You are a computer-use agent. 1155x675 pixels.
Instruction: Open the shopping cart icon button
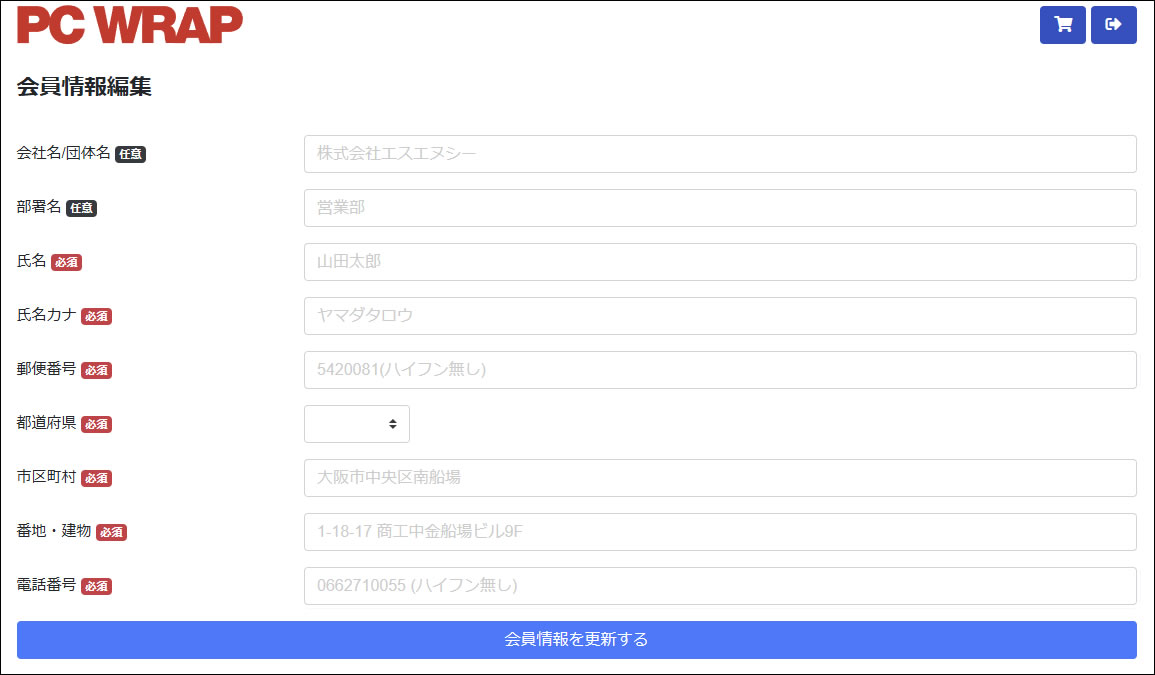[x=1062, y=25]
